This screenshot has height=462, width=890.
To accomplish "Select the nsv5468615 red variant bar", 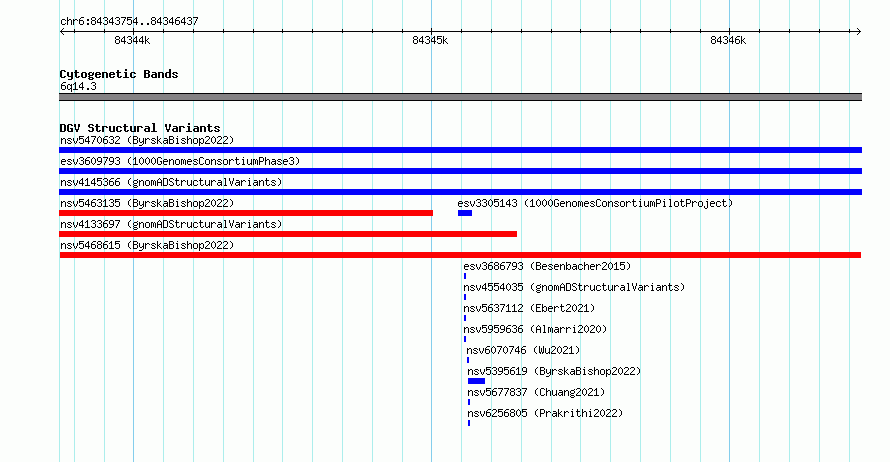I will coord(460,255).
